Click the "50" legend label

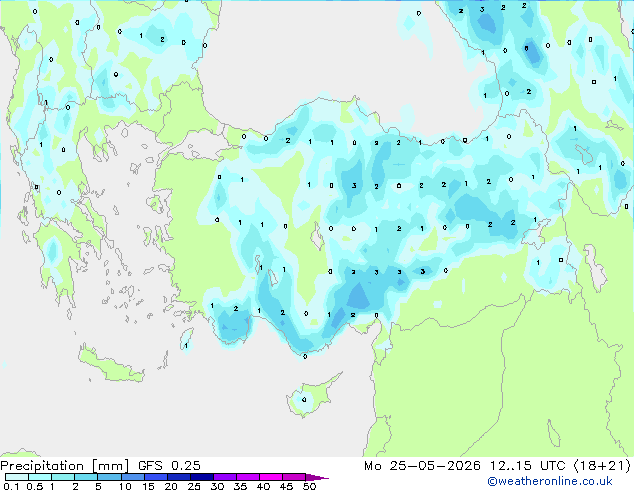[310, 486]
